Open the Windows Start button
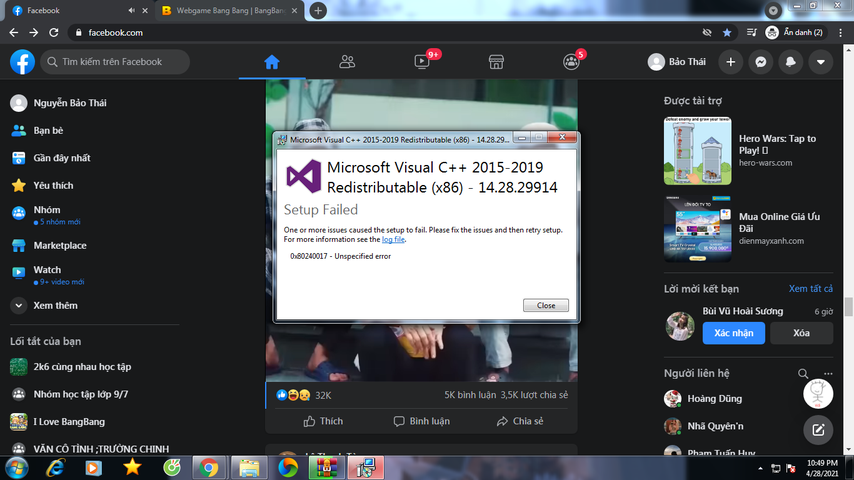This screenshot has width=854, height=480. [16, 468]
